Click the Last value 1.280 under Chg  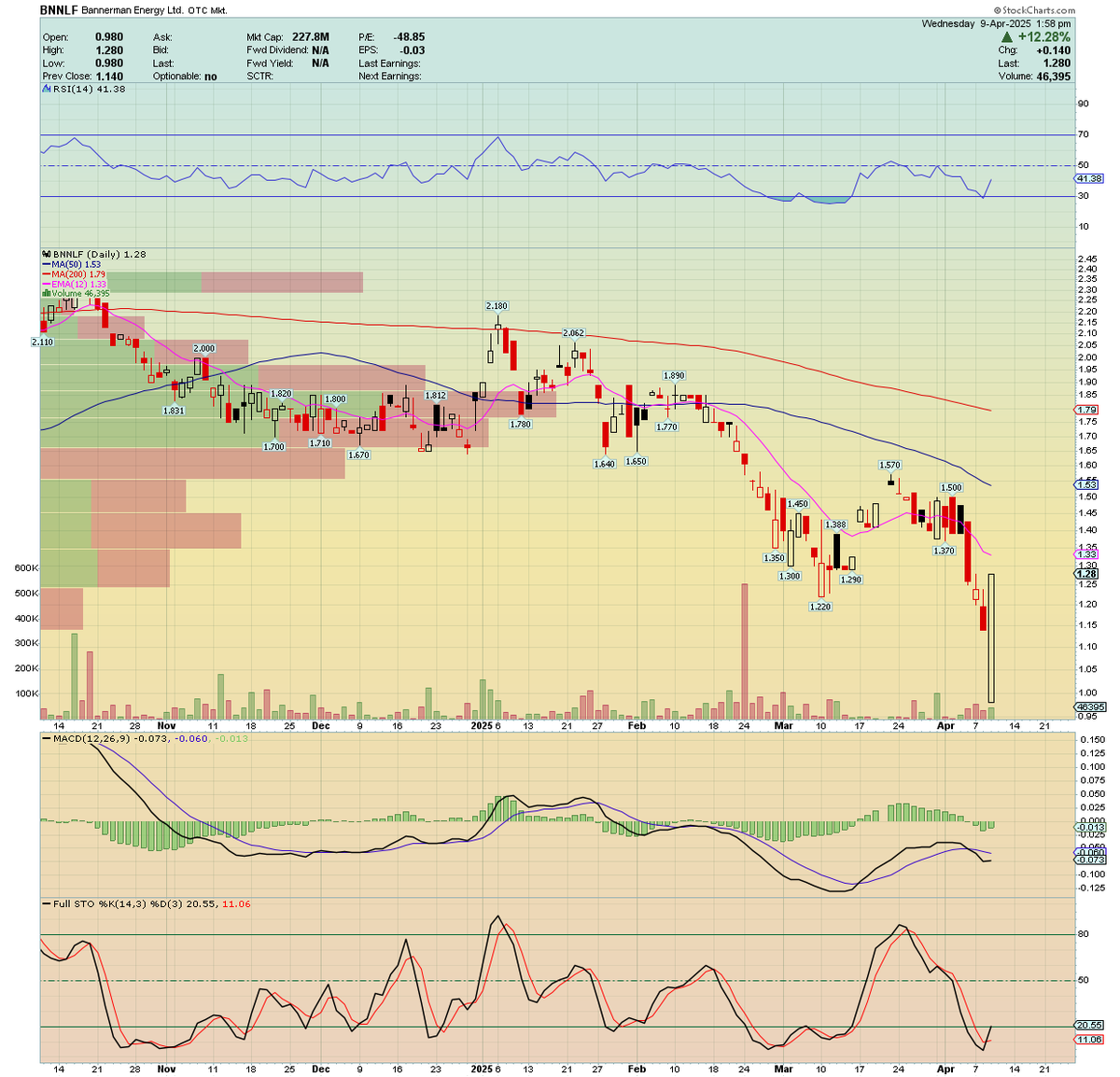click(x=1056, y=63)
